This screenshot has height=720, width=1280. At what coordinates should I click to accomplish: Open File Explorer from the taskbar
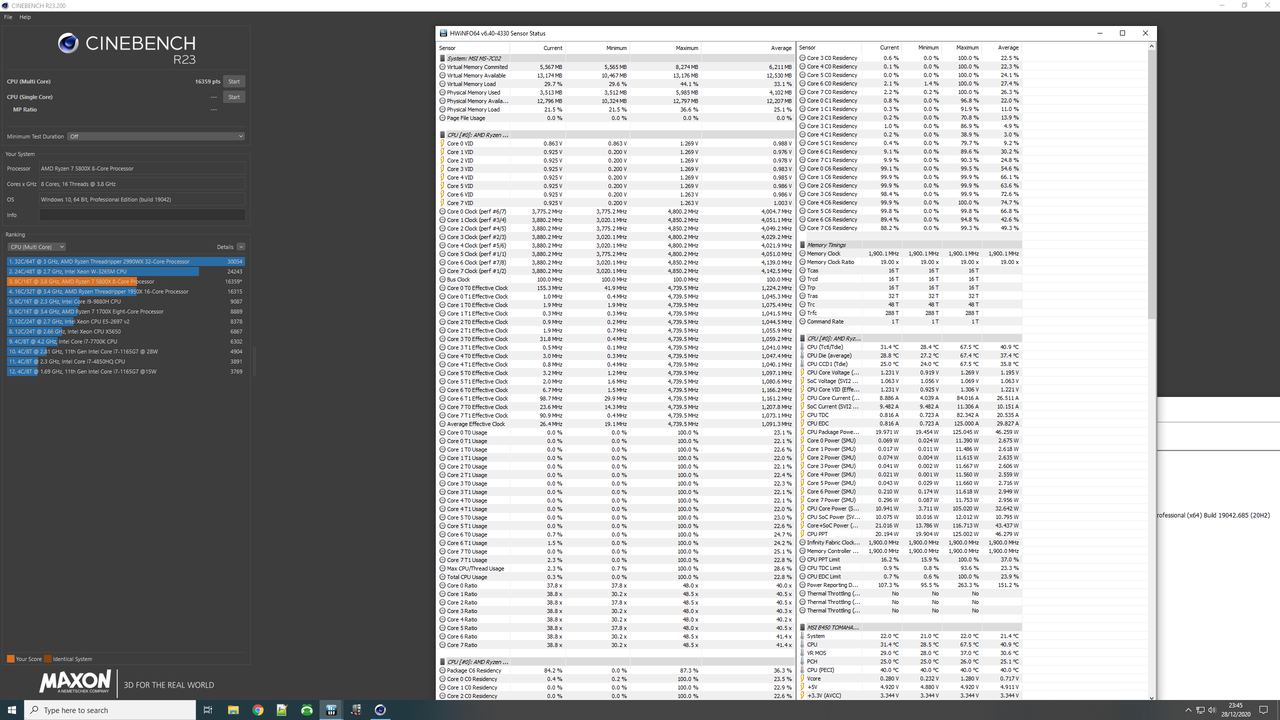[233, 710]
